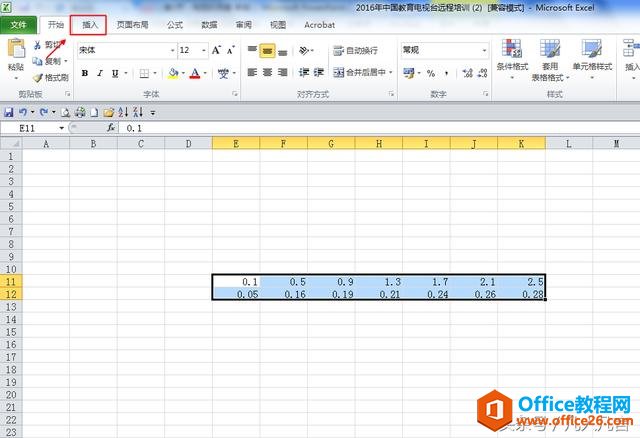The width and height of the screenshot is (640, 438).
Task: Click the format painter 格式刷 icon
Action: (x=37, y=77)
